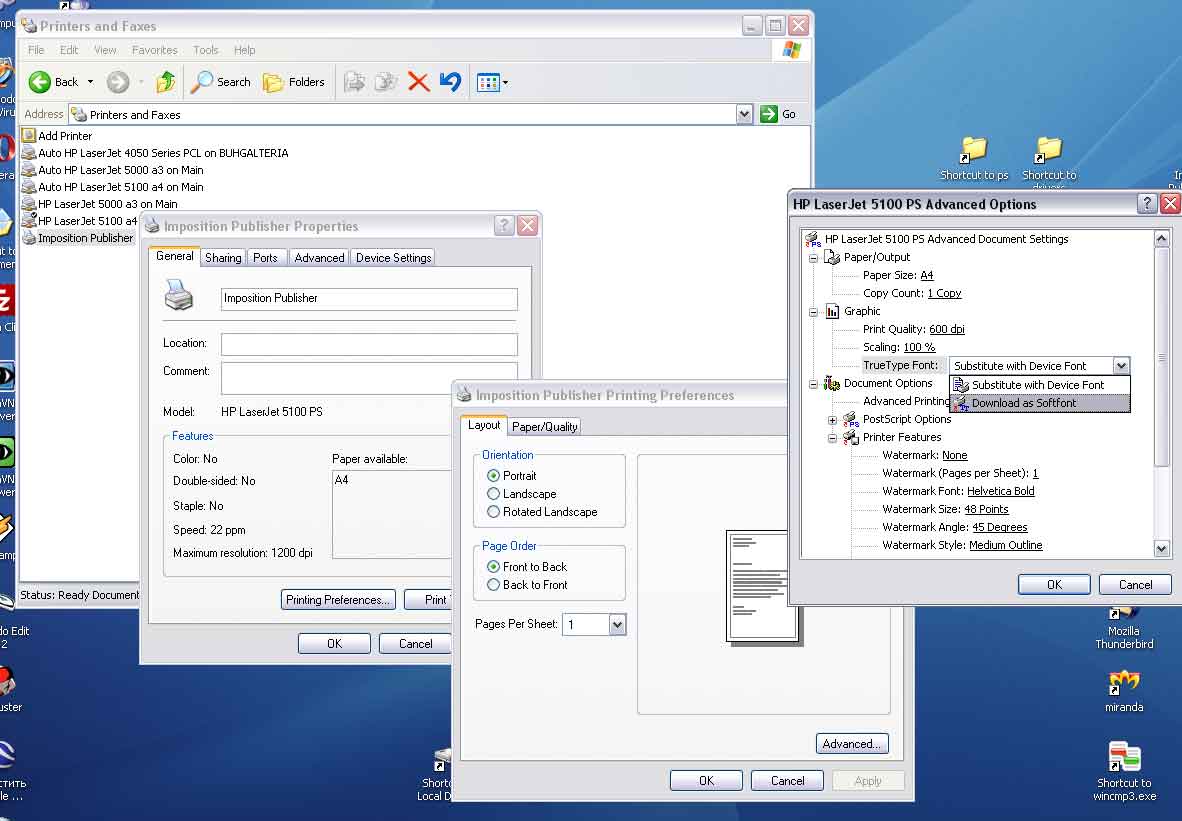This screenshot has width=1182, height=821.
Task: Click the Graphic tree node icon
Action: pos(832,311)
